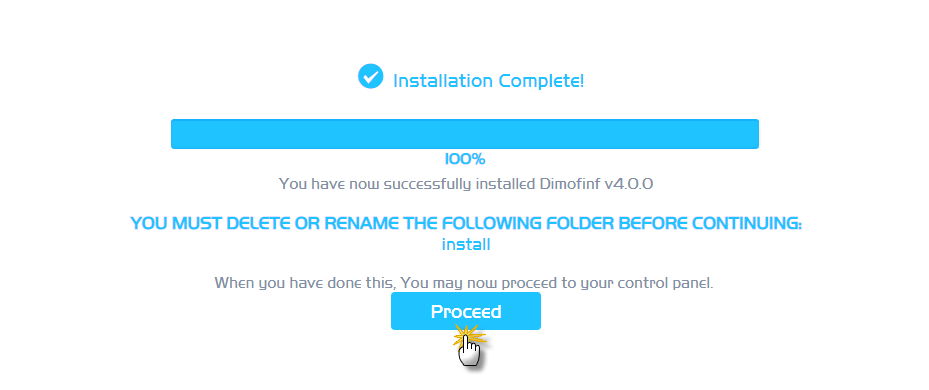Screen dimensions: 929x390
Task: Click the hand pointer cursor icon
Action: click(469, 351)
